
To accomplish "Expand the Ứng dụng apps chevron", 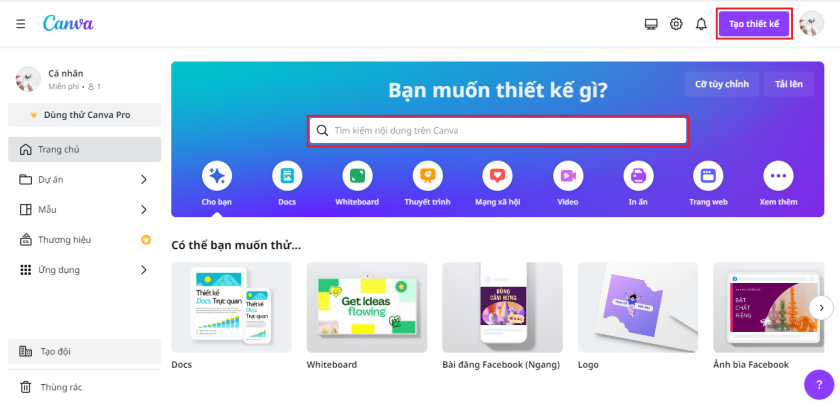I will tap(144, 269).
